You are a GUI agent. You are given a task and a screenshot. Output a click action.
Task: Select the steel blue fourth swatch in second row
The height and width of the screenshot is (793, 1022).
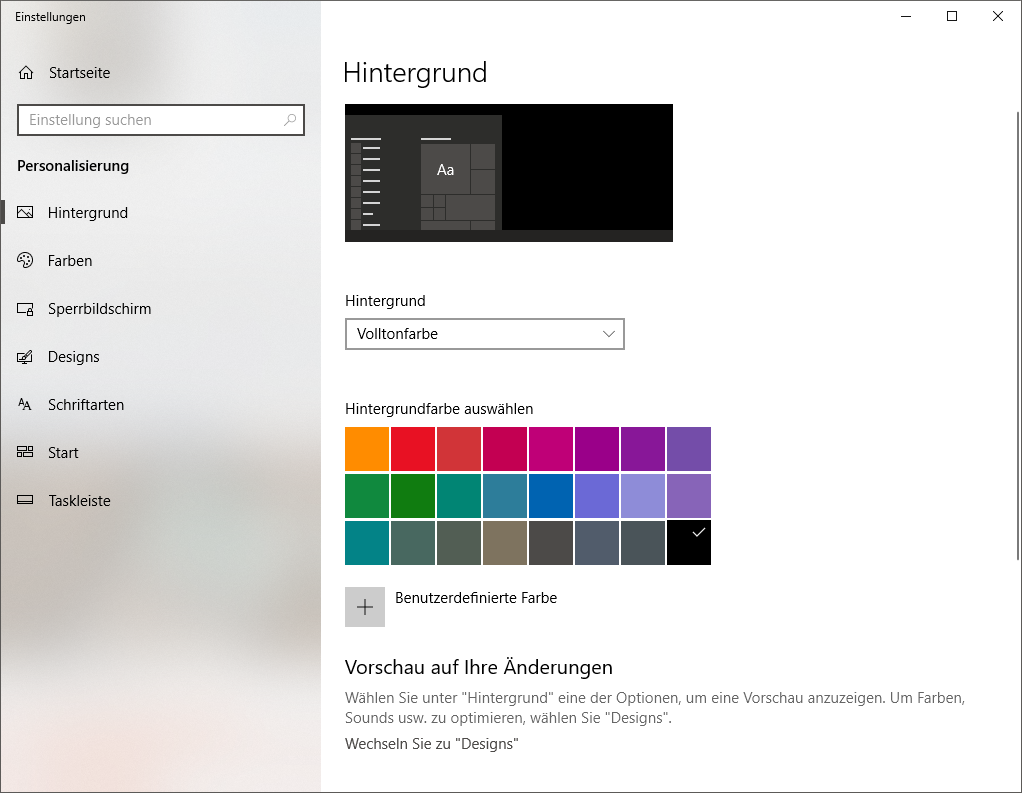tap(505, 496)
